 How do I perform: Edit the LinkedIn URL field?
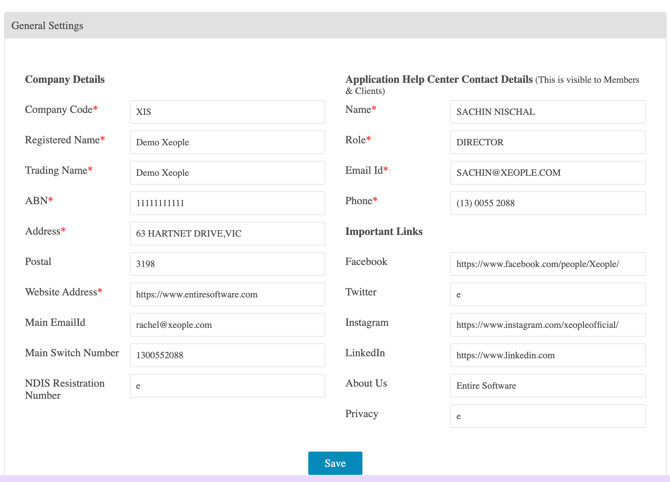(547, 355)
